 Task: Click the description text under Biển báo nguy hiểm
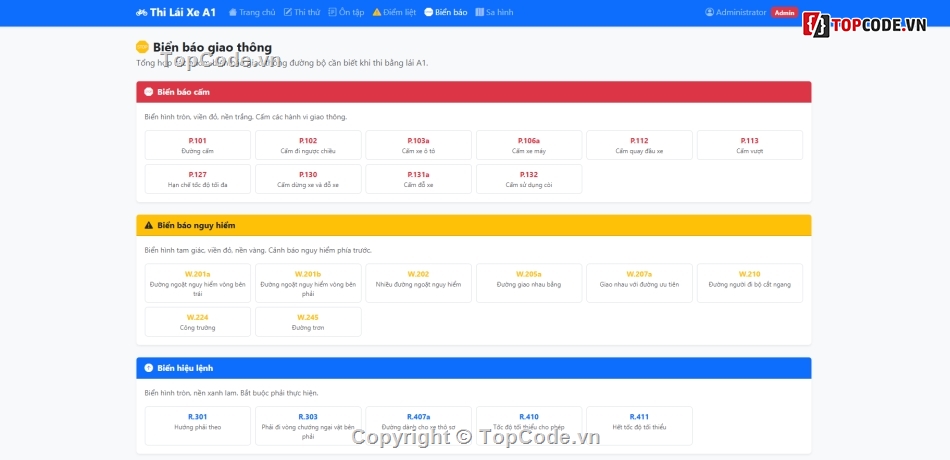[x=258, y=250]
